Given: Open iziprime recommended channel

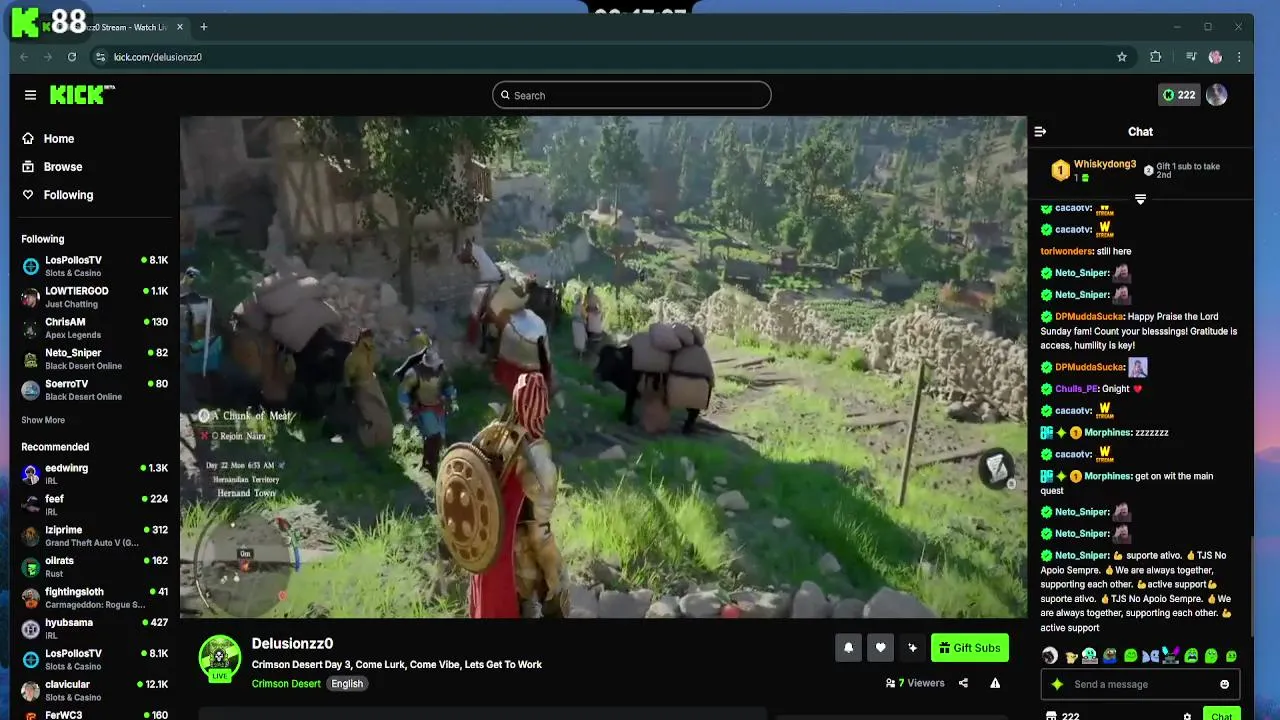Looking at the screenshot, I should coord(95,535).
